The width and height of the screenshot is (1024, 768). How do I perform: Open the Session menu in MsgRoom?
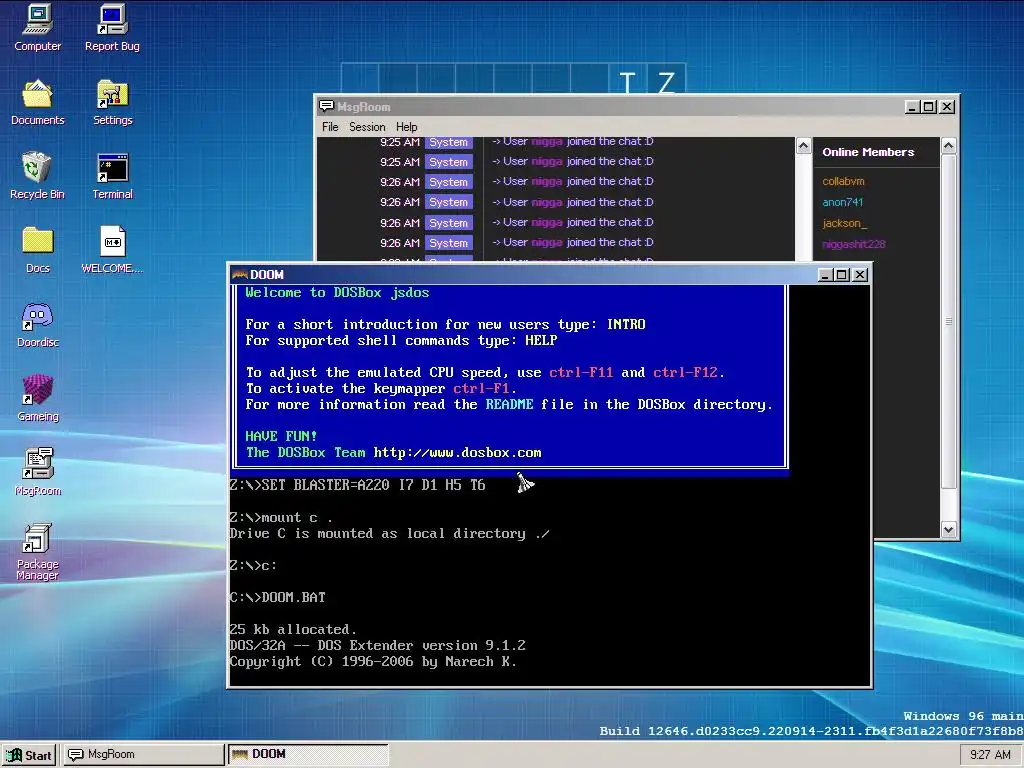367,127
